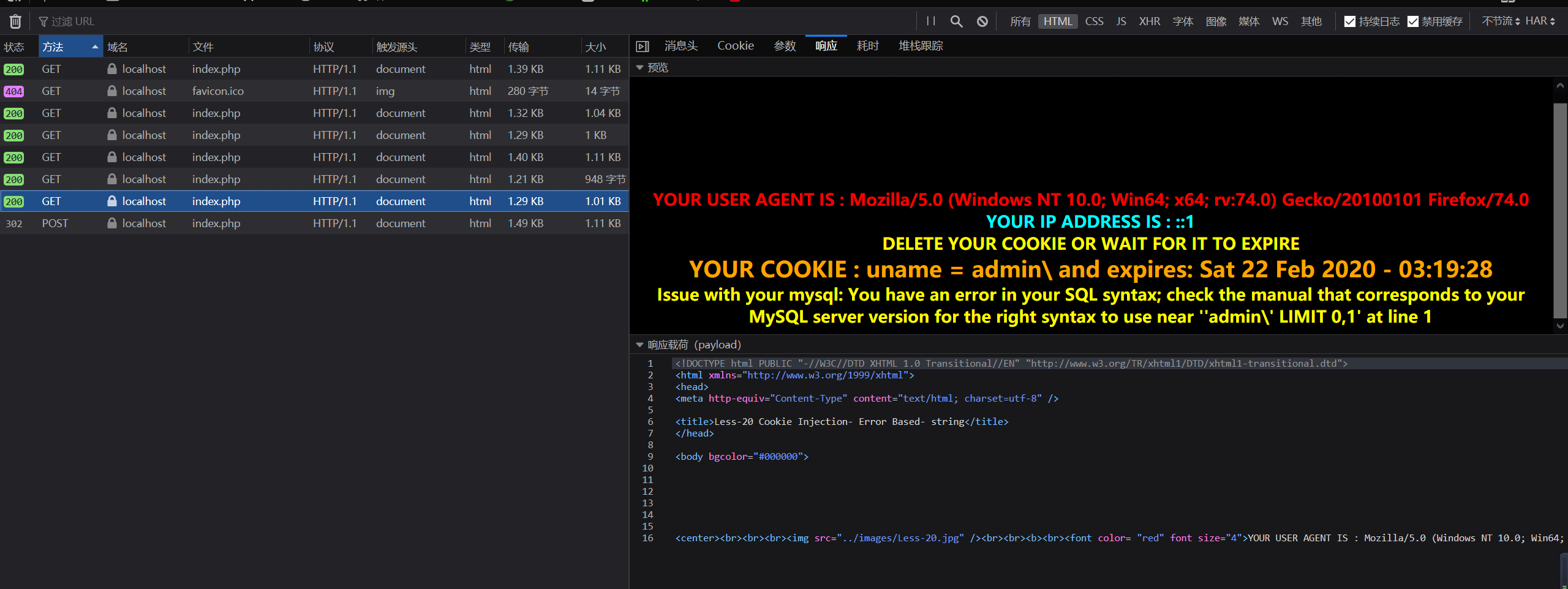Click the pause recording icon
Viewport: 1568px width, 589px height.
point(930,21)
